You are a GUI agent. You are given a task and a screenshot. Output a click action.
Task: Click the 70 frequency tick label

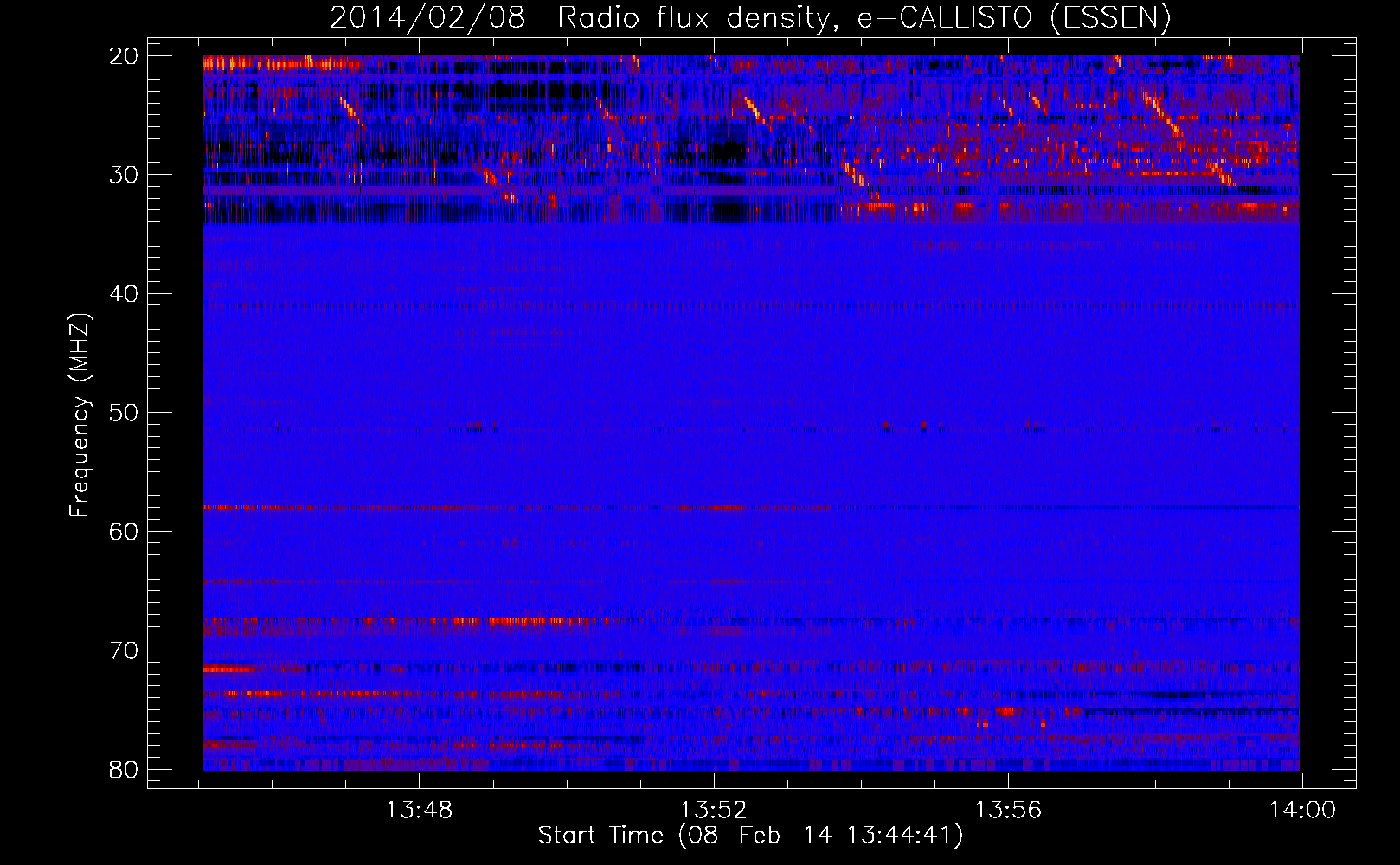click(124, 650)
